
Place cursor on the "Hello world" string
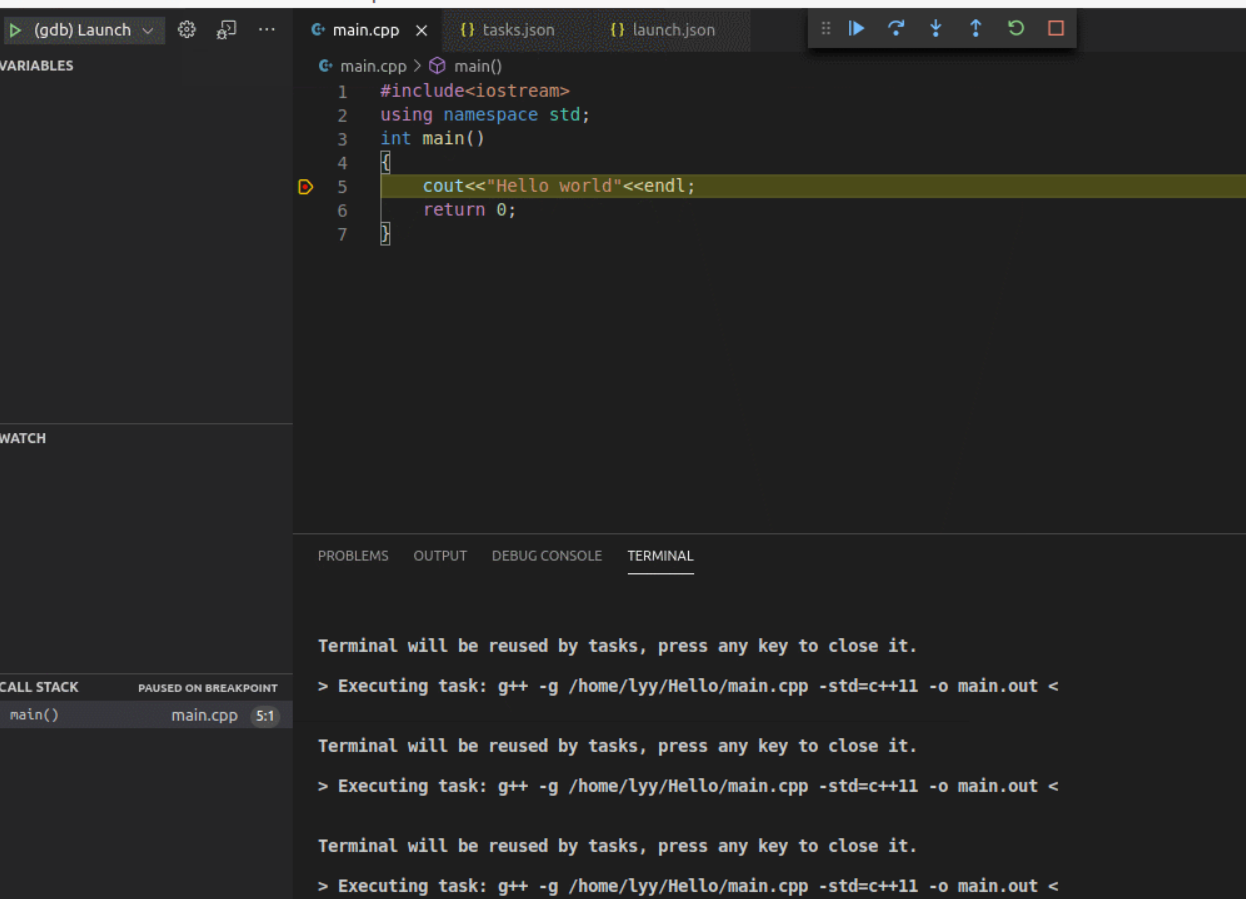(x=555, y=186)
